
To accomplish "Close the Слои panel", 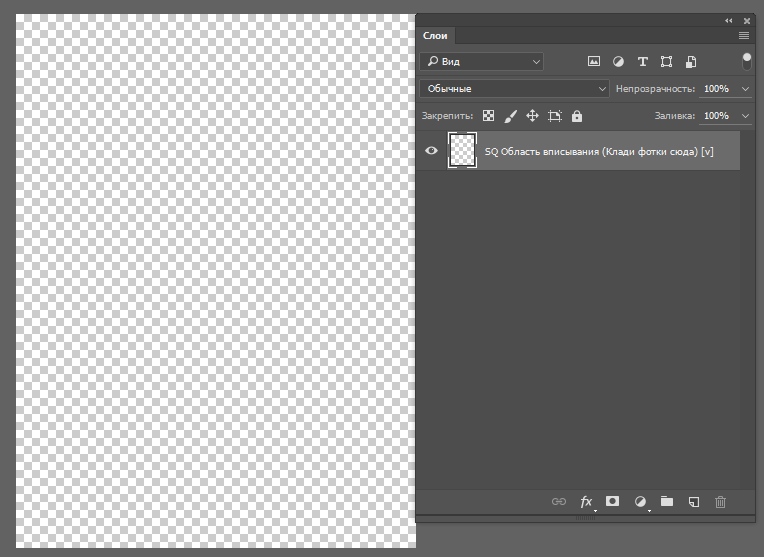I will pyautogui.click(x=746, y=20).
